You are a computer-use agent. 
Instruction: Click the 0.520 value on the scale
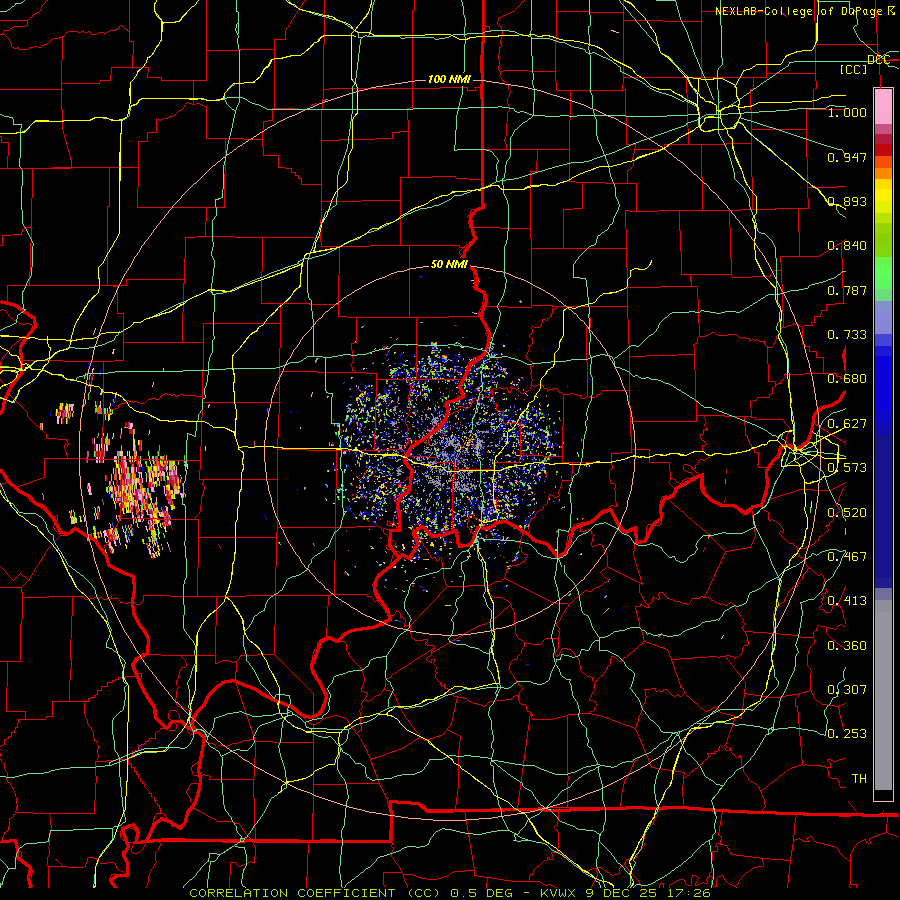847,513
